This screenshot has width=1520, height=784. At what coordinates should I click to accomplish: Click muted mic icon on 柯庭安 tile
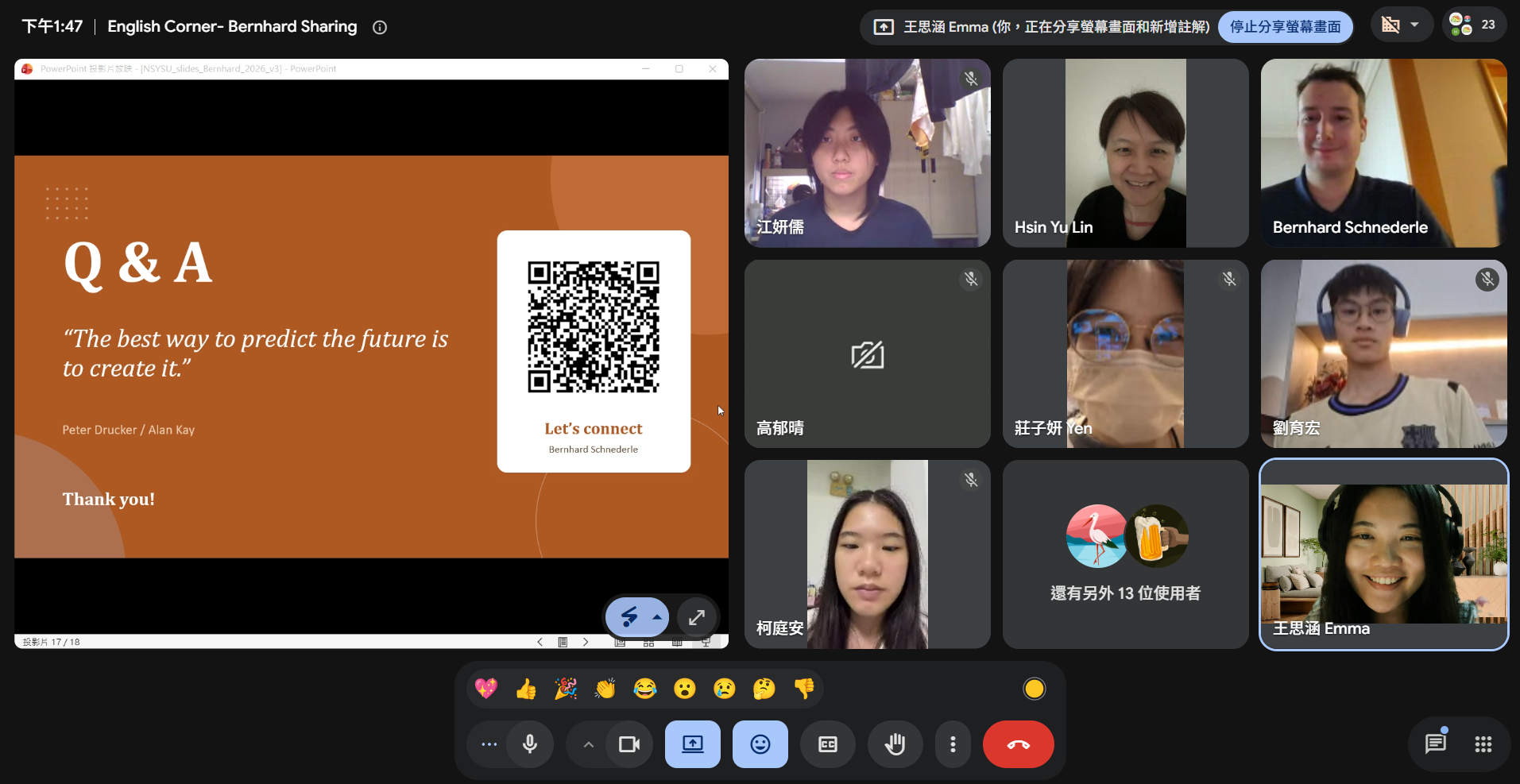pos(971,480)
